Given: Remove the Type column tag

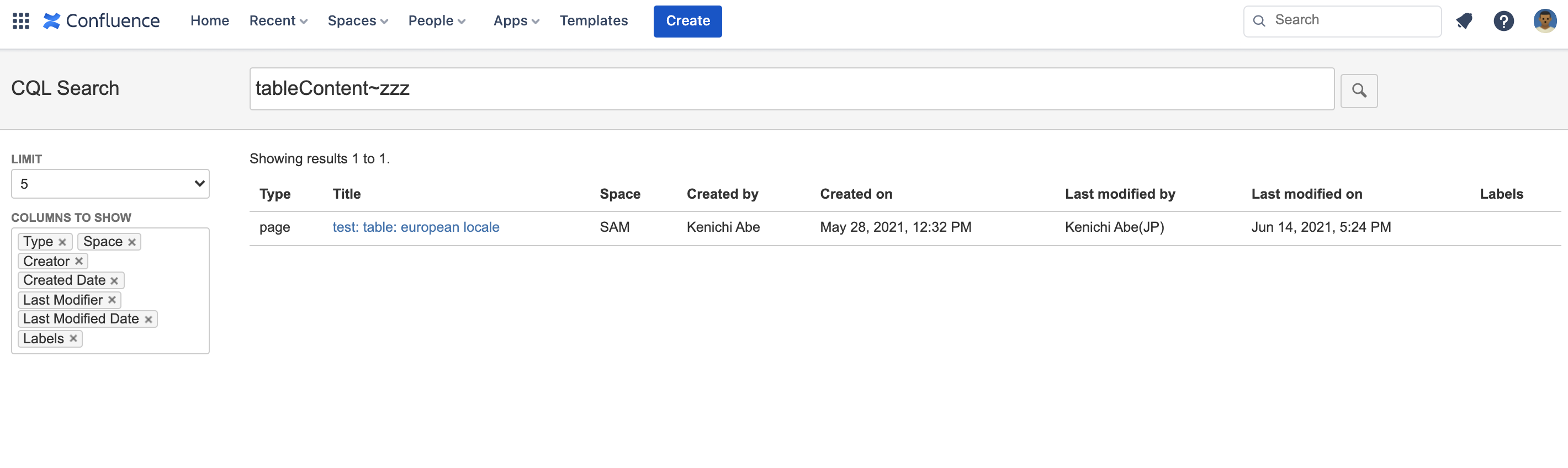Looking at the screenshot, I should click(x=62, y=242).
